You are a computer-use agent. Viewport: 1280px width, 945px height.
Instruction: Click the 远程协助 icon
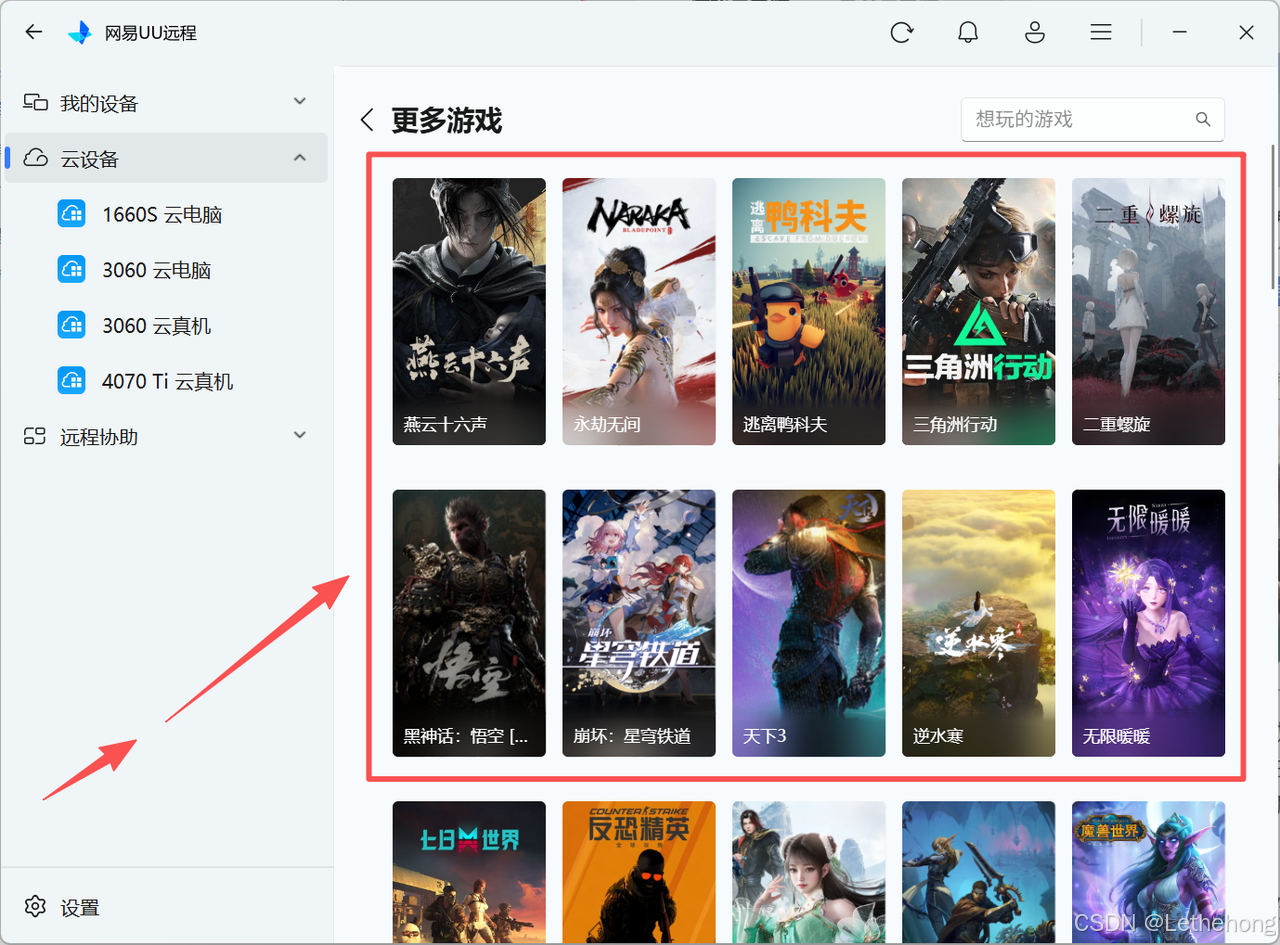click(36, 436)
